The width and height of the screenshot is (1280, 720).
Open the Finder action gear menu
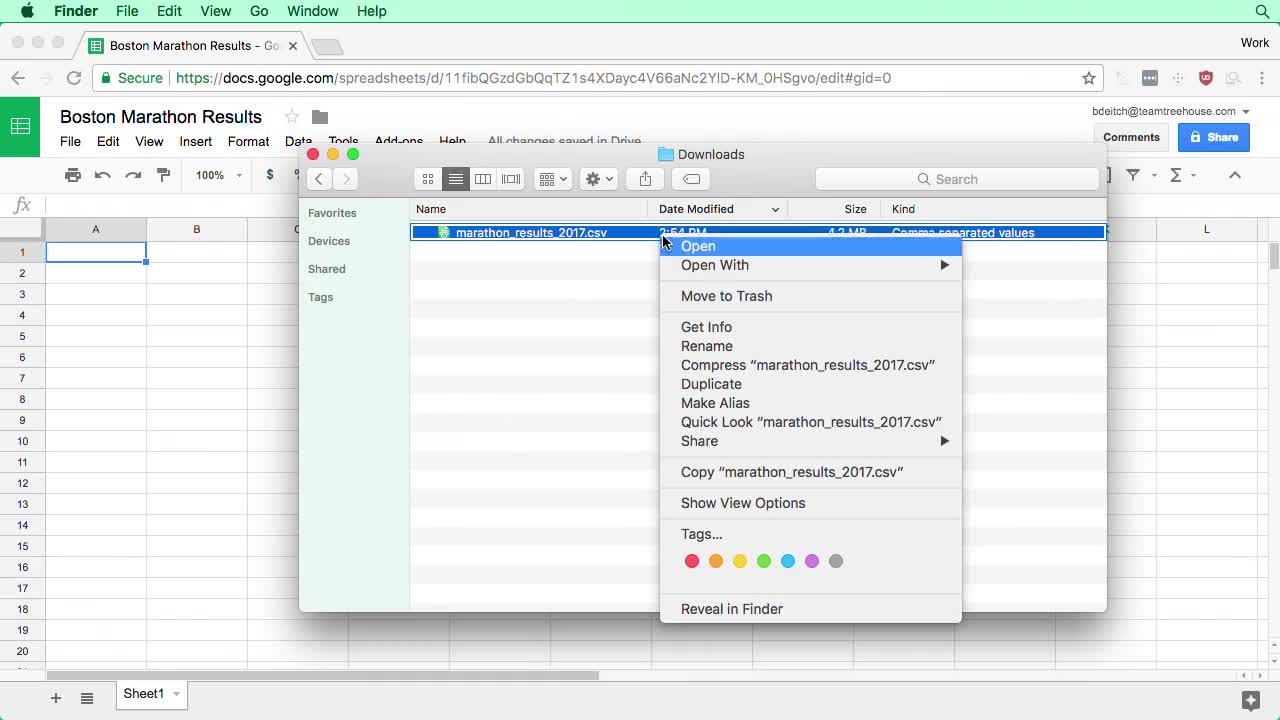(597, 178)
